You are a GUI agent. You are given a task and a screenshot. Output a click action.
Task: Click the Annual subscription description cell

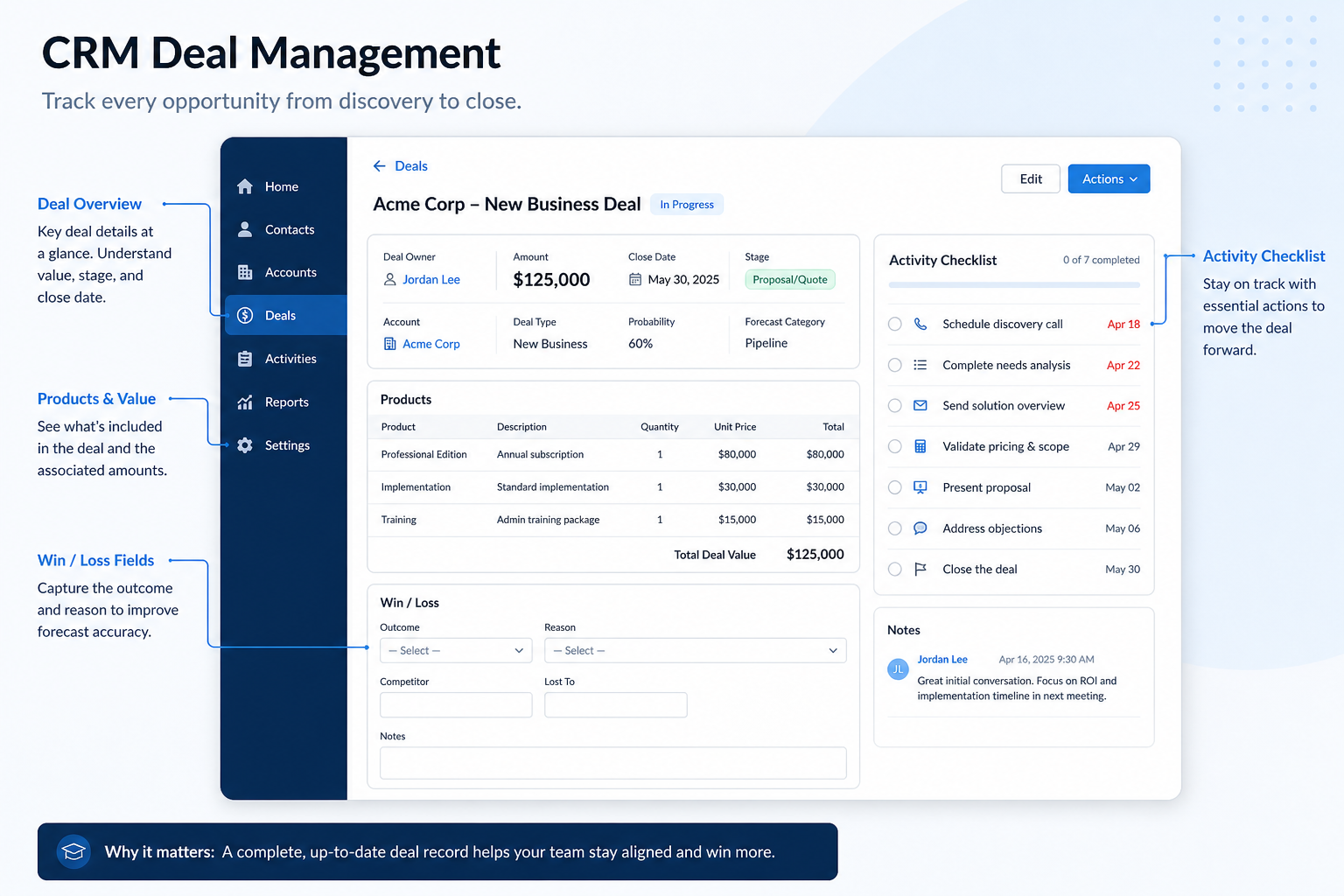tap(540, 454)
